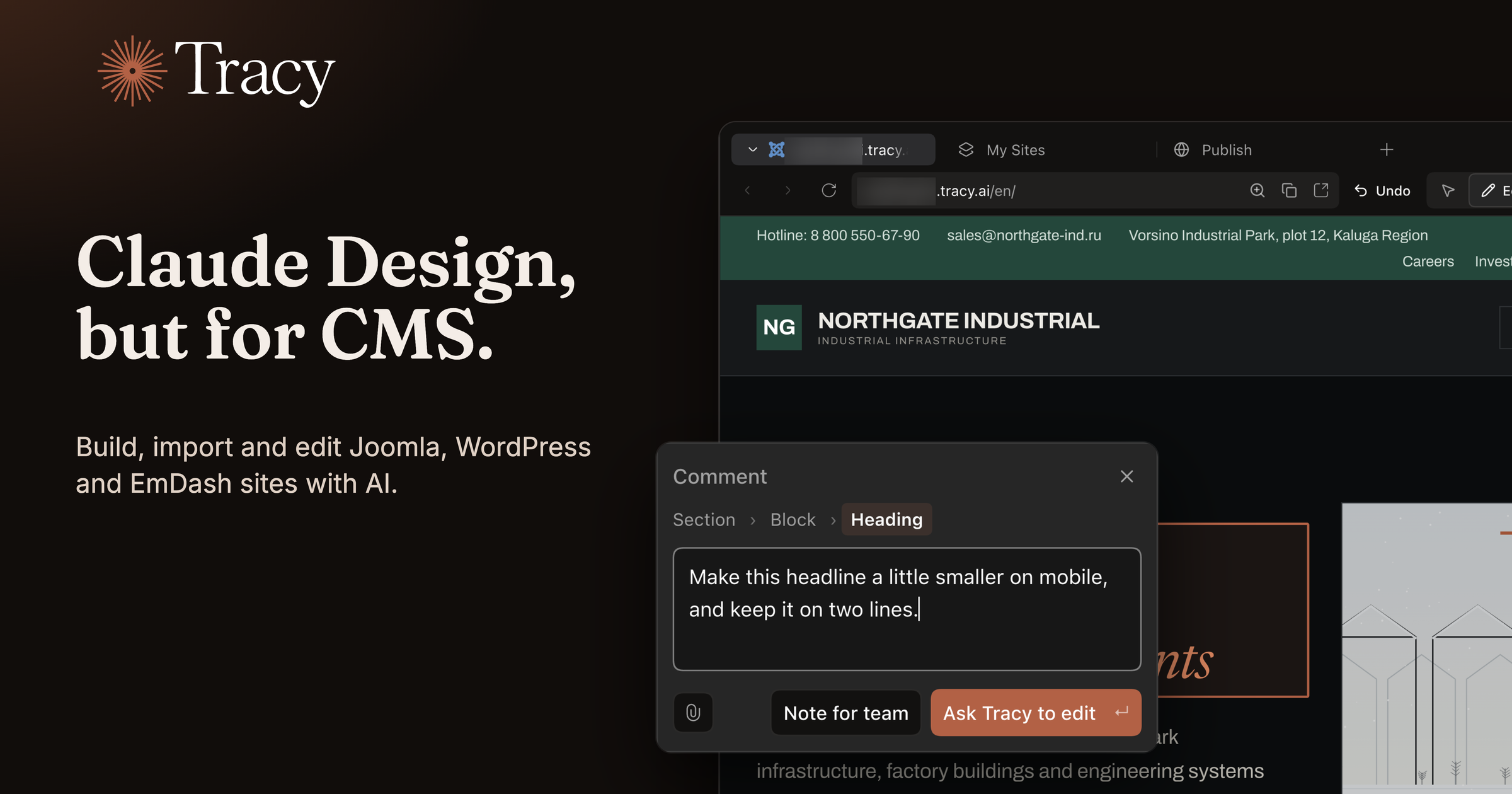This screenshot has width=1512, height=794.
Task: Attach a file with paperclip icon
Action: pyautogui.click(x=693, y=713)
